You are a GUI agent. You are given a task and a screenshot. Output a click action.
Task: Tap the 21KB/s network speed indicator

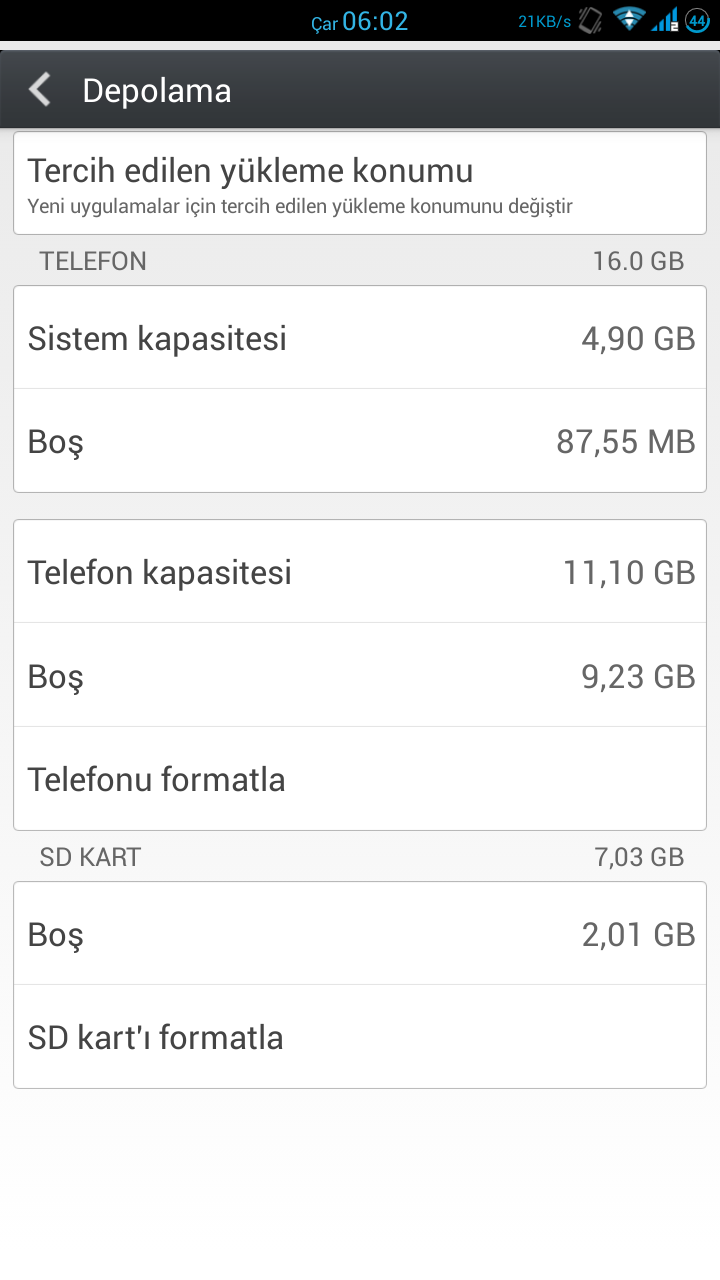pos(544,21)
